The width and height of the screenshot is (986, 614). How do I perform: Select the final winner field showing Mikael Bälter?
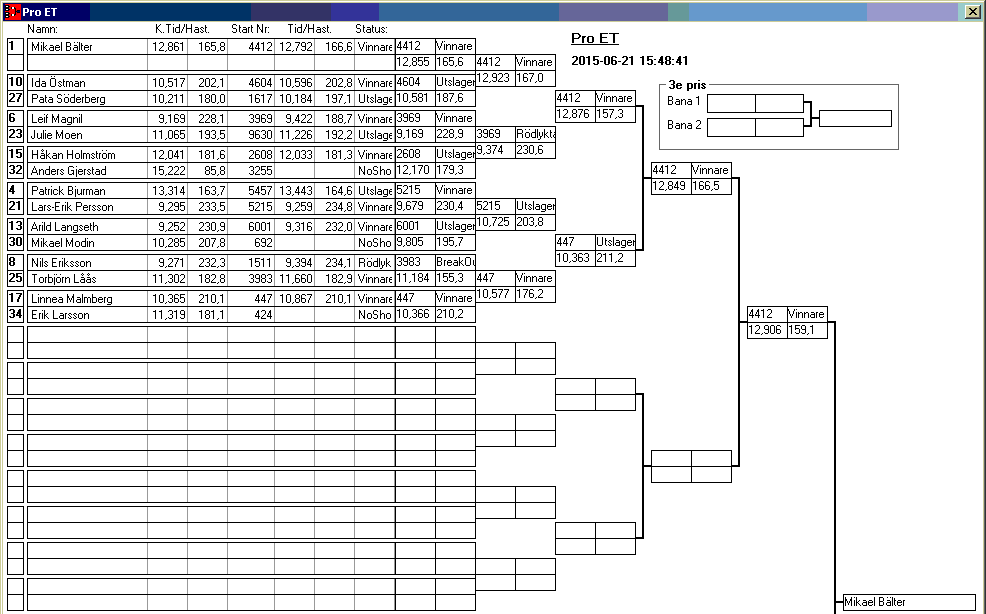(x=907, y=602)
